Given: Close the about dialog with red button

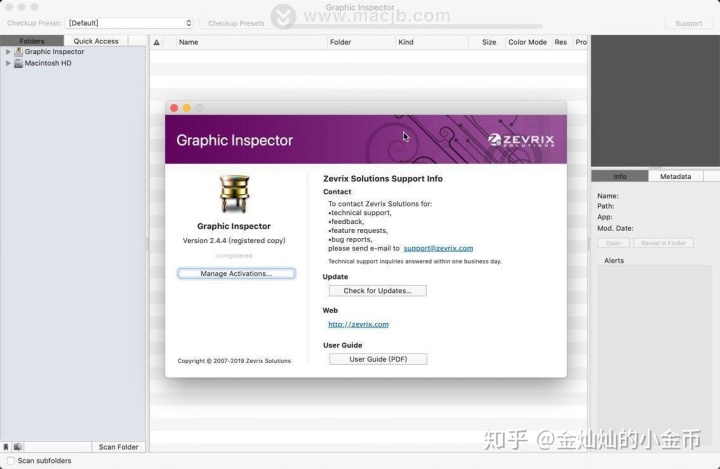Looking at the screenshot, I should coord(174,108).
